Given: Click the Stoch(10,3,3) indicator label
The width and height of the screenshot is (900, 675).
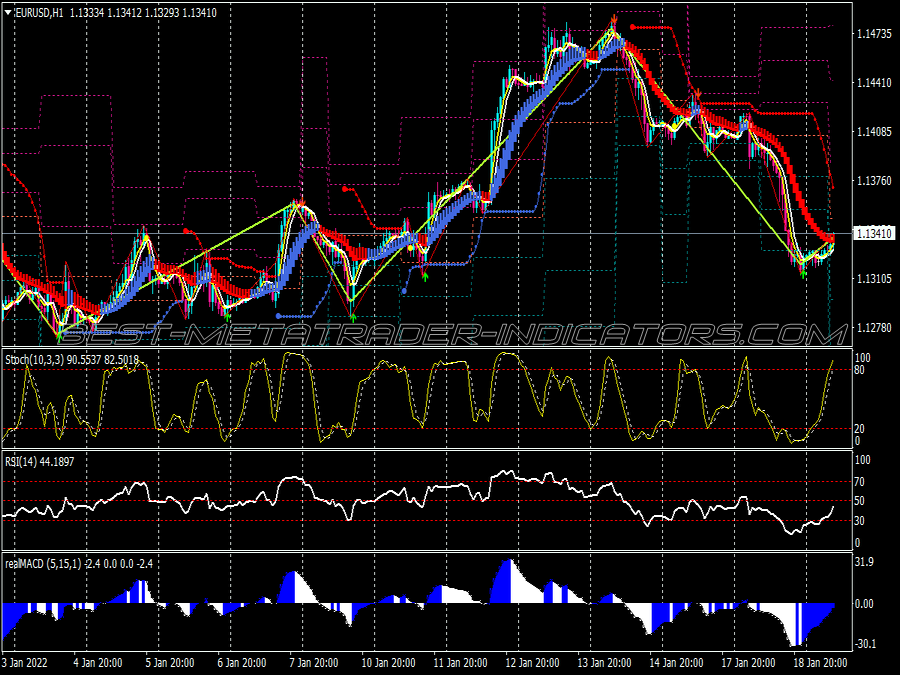Looking at the screenshot, I should coord(34,360).
